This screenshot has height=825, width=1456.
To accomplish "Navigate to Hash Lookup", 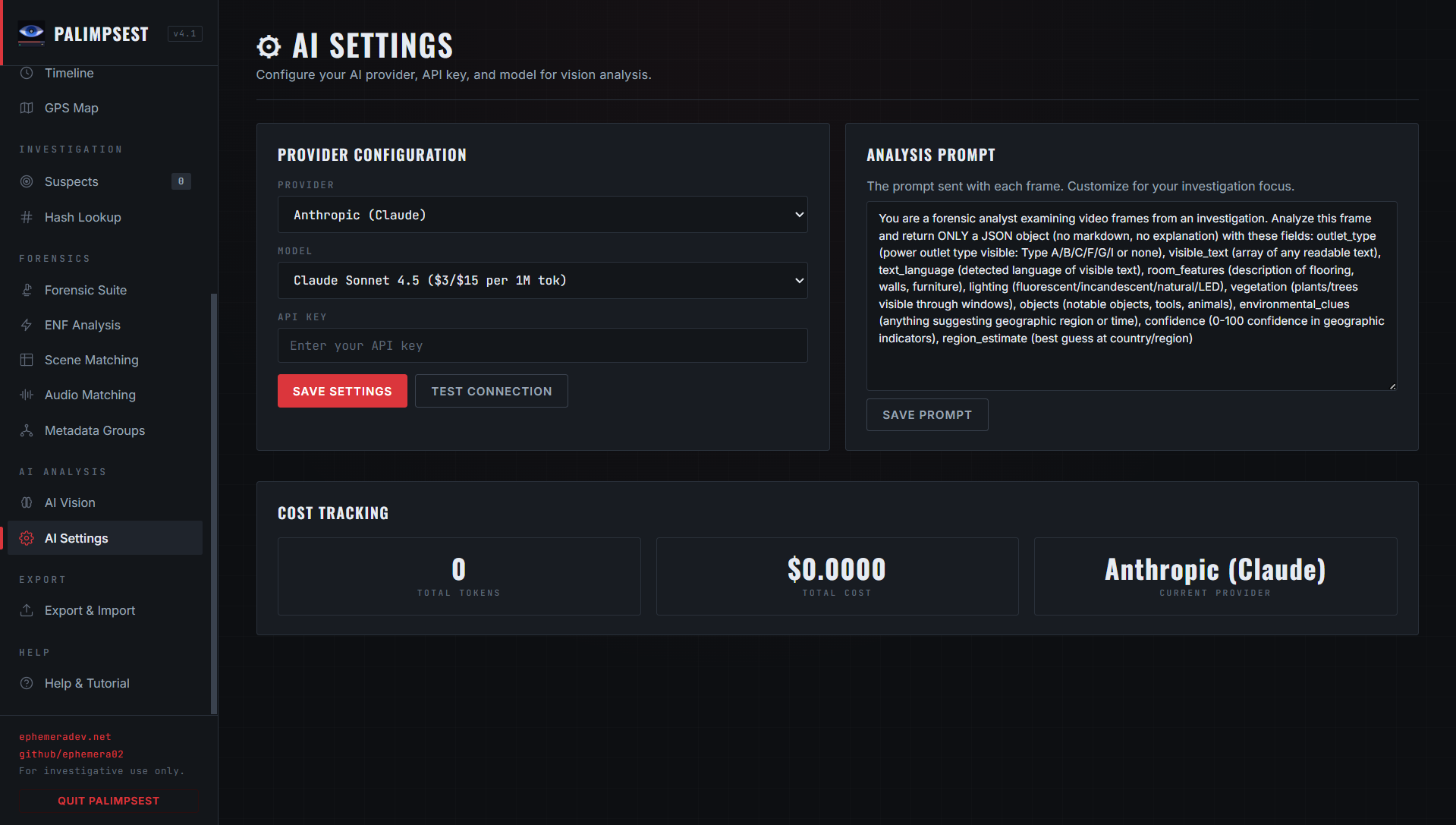I will tap(105, 217).
